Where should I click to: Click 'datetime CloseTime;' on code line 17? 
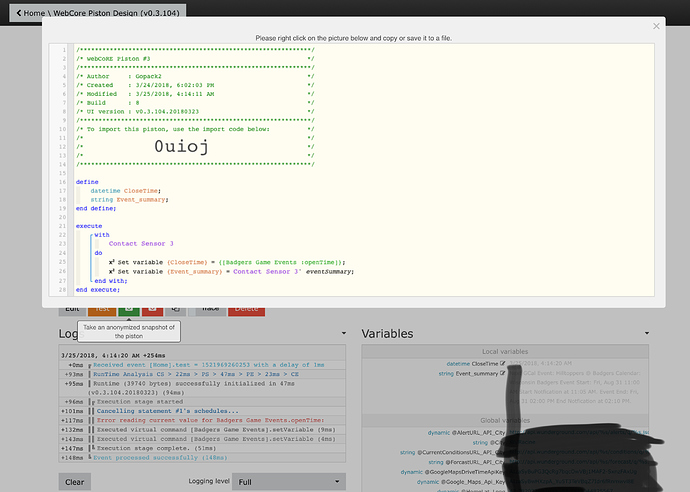(125, 191)
